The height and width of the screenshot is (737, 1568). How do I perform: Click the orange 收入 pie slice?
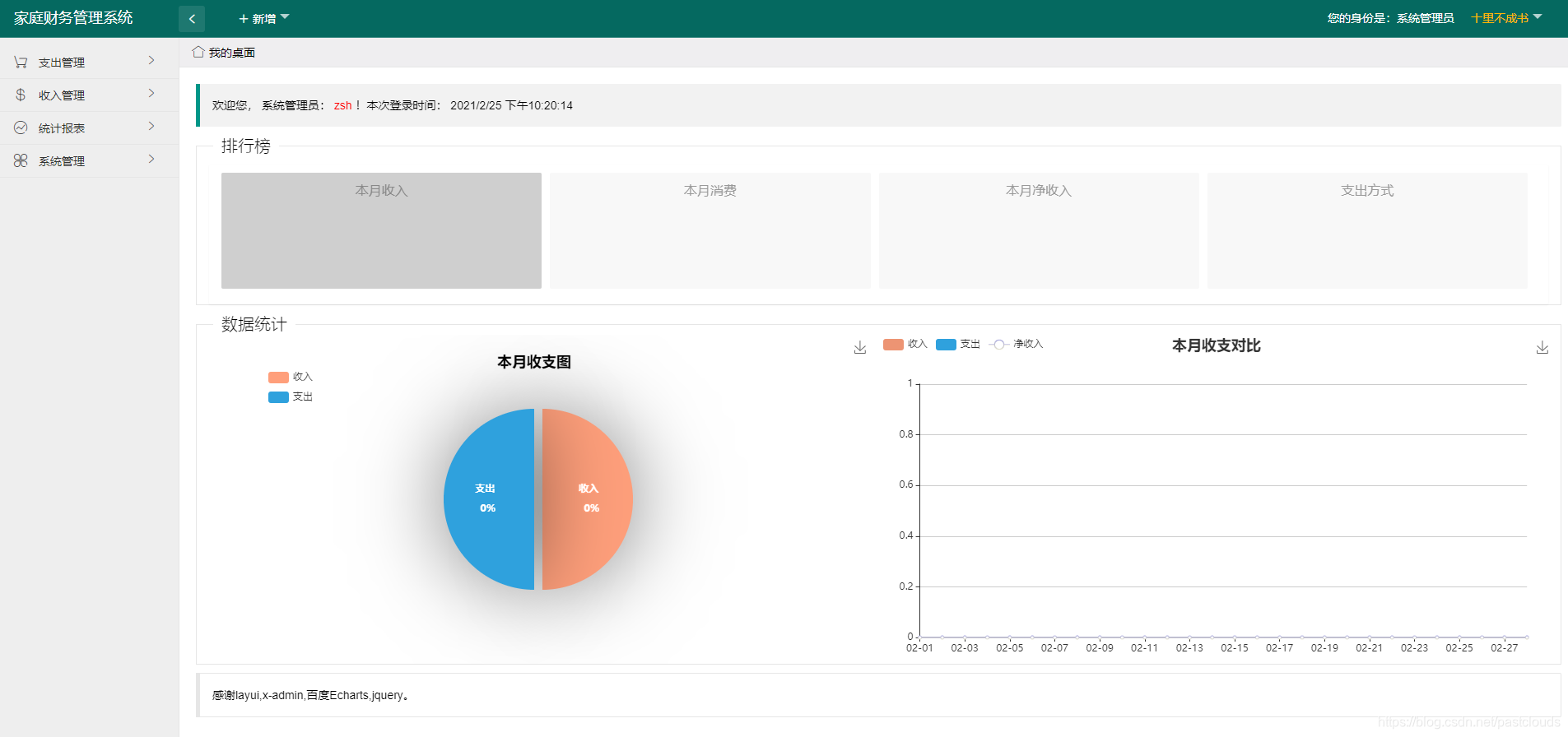point(588,499)
